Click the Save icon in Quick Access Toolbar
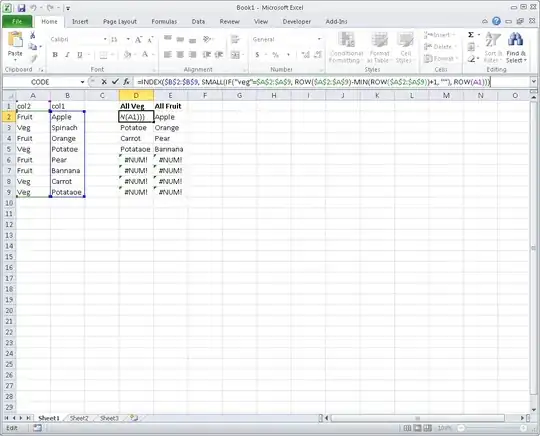Viewport: 540px width, 436px height. [21, 8]
